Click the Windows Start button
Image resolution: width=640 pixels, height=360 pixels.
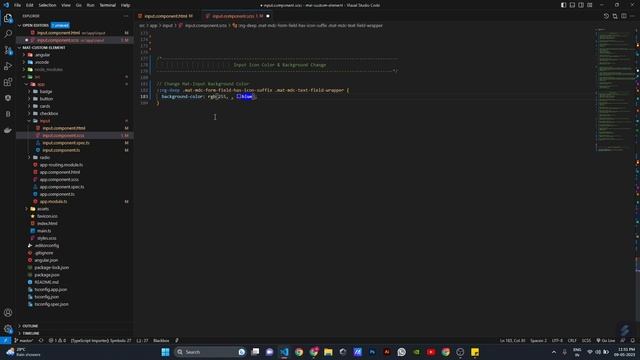(x=165, y=352)
